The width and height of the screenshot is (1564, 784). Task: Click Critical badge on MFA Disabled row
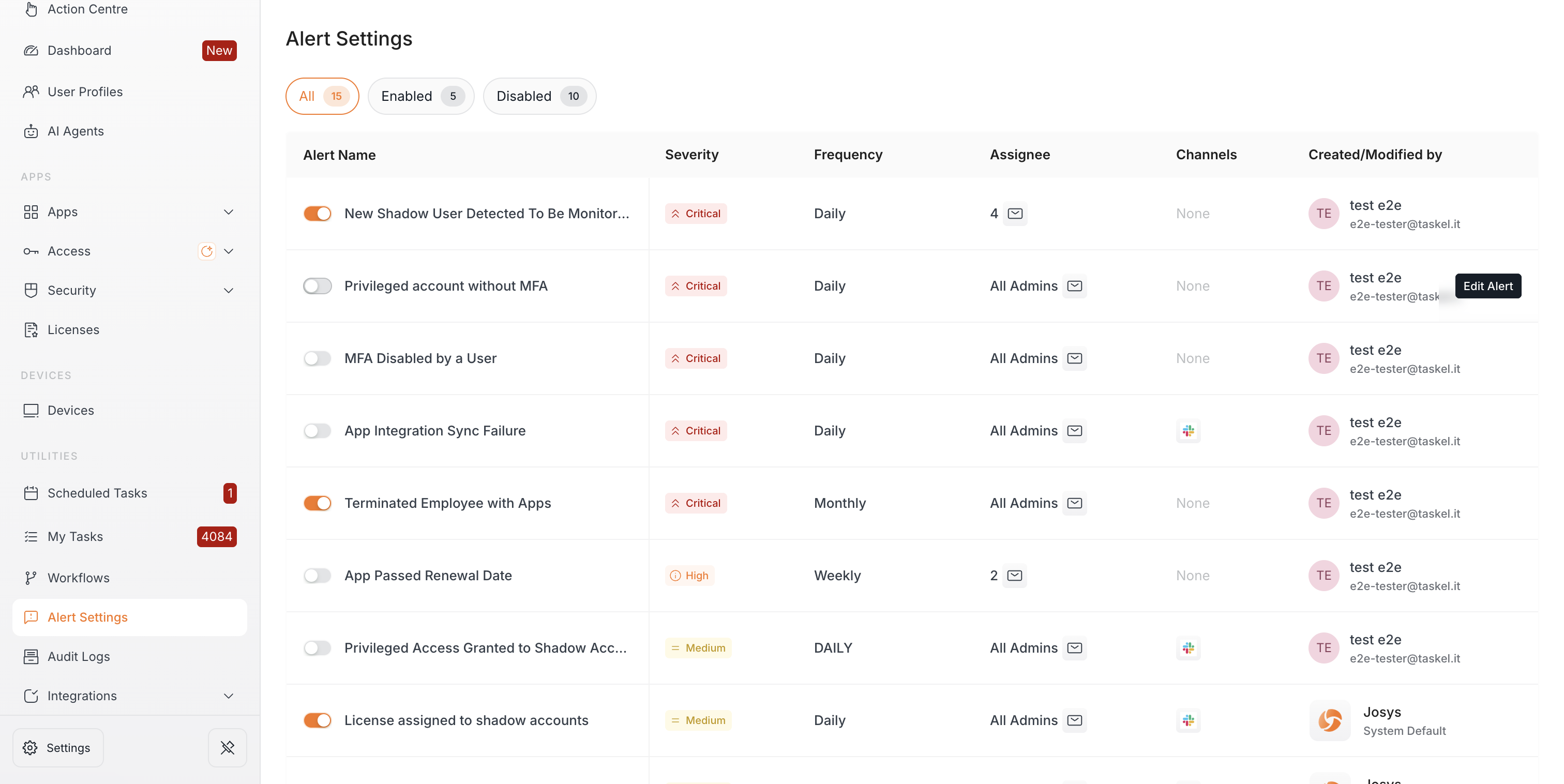click(696, 358)
